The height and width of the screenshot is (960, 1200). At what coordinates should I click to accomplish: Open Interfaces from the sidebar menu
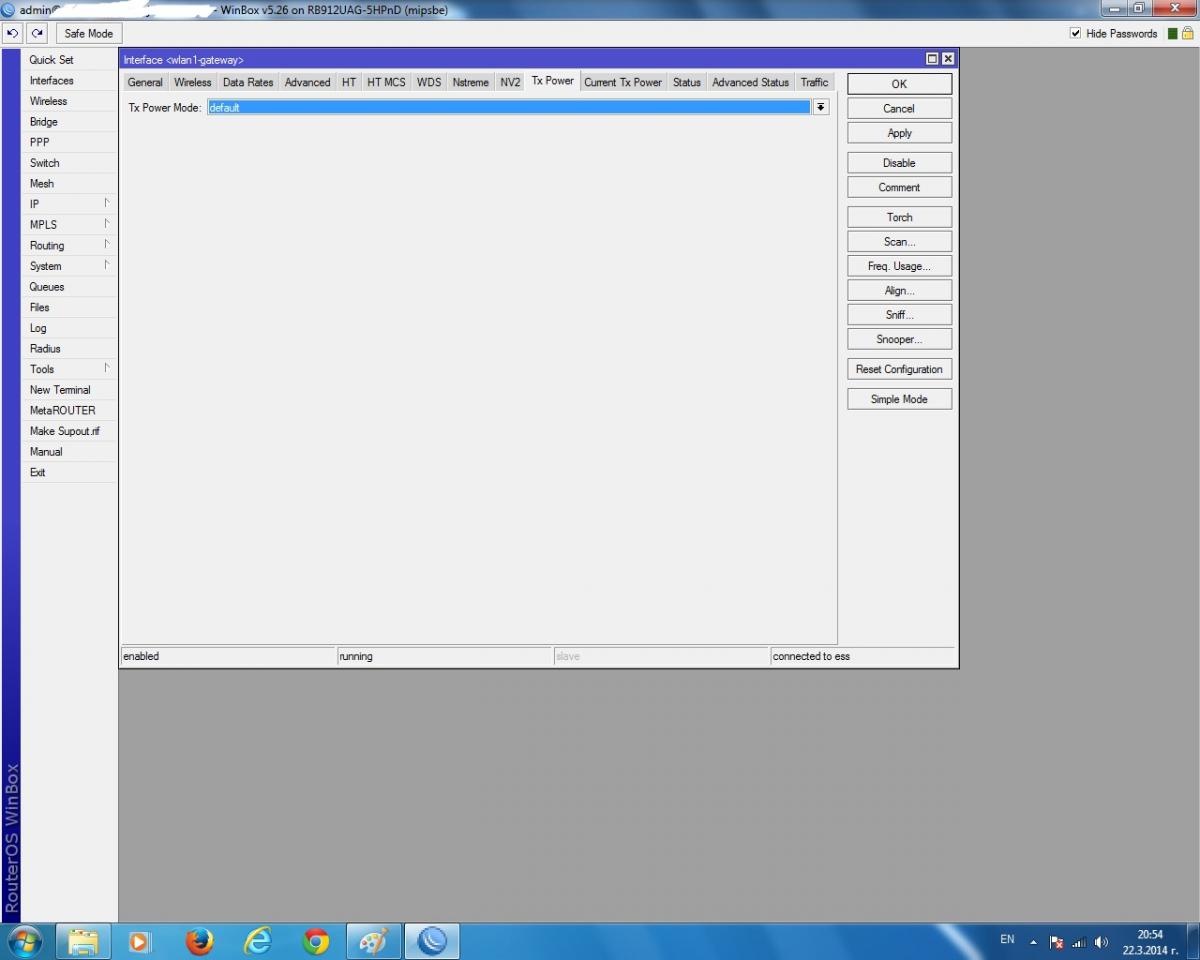pos(51,81)
